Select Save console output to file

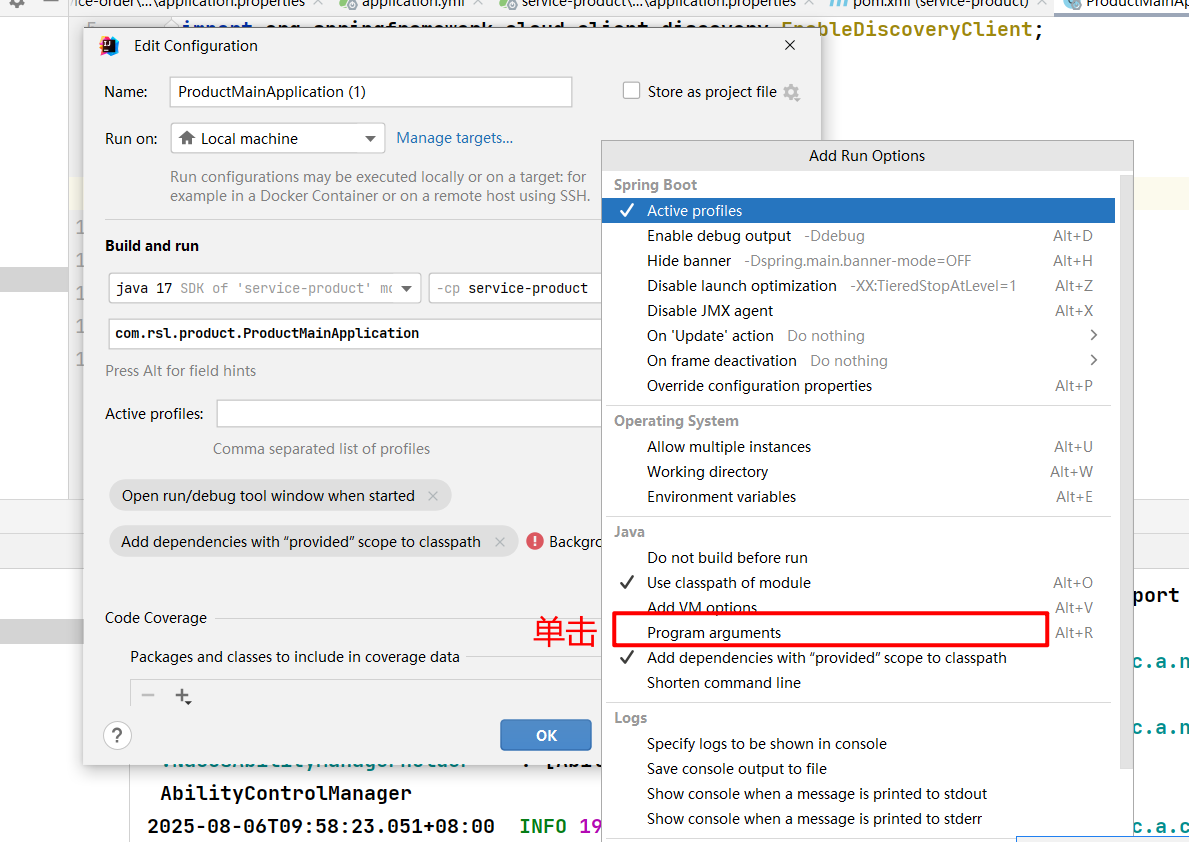point(857,769)
